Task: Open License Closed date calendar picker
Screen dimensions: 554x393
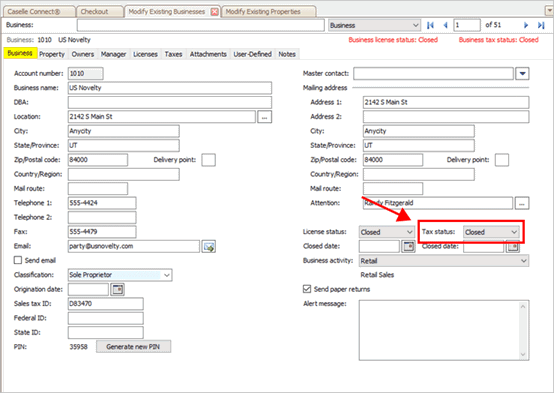Action: (x=408, y=246)
